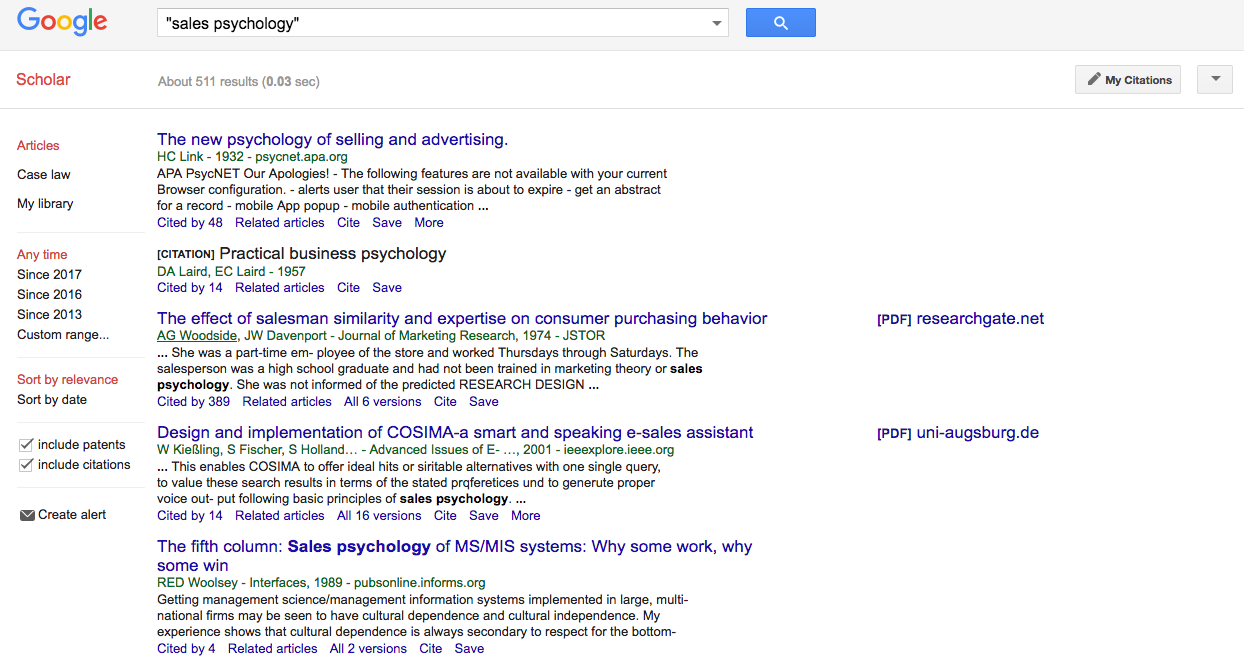The height and width of the screenshot is (672, 1244).
Task: Click the blue magnifier search button
Action: coord(781,23)
